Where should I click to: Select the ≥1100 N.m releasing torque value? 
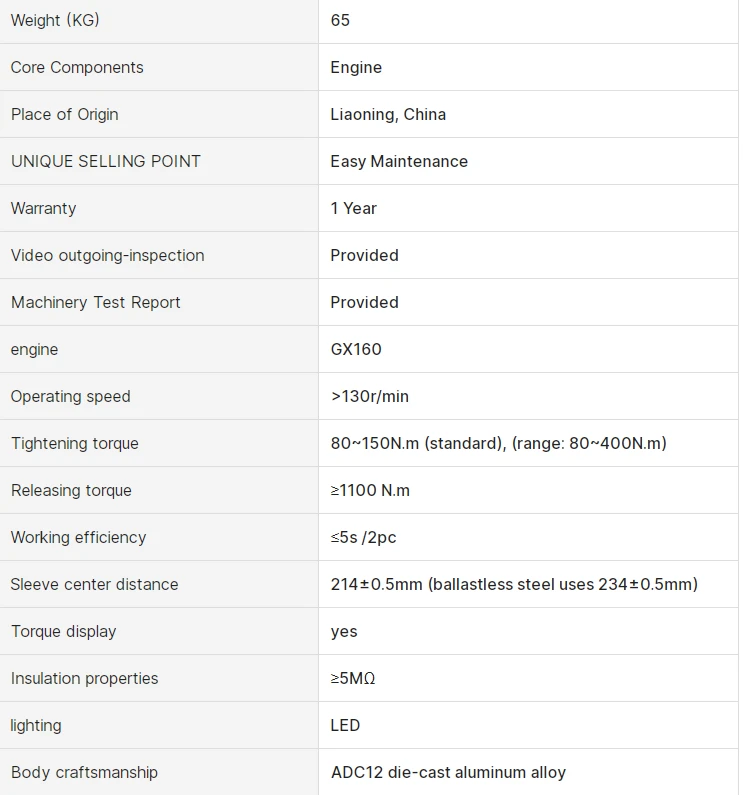click(370, 490)
